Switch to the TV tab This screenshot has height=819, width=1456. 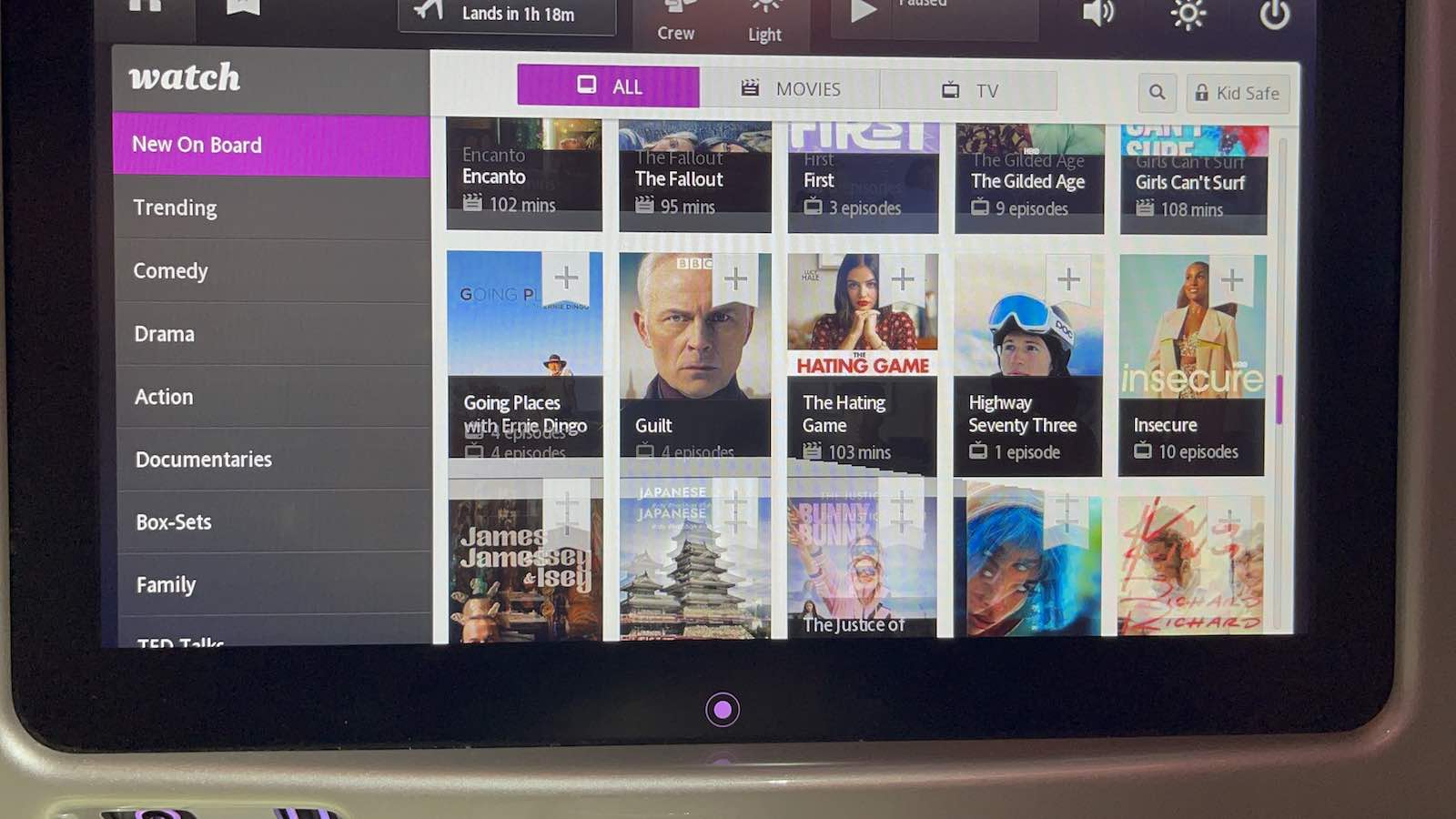click(968, 90)
